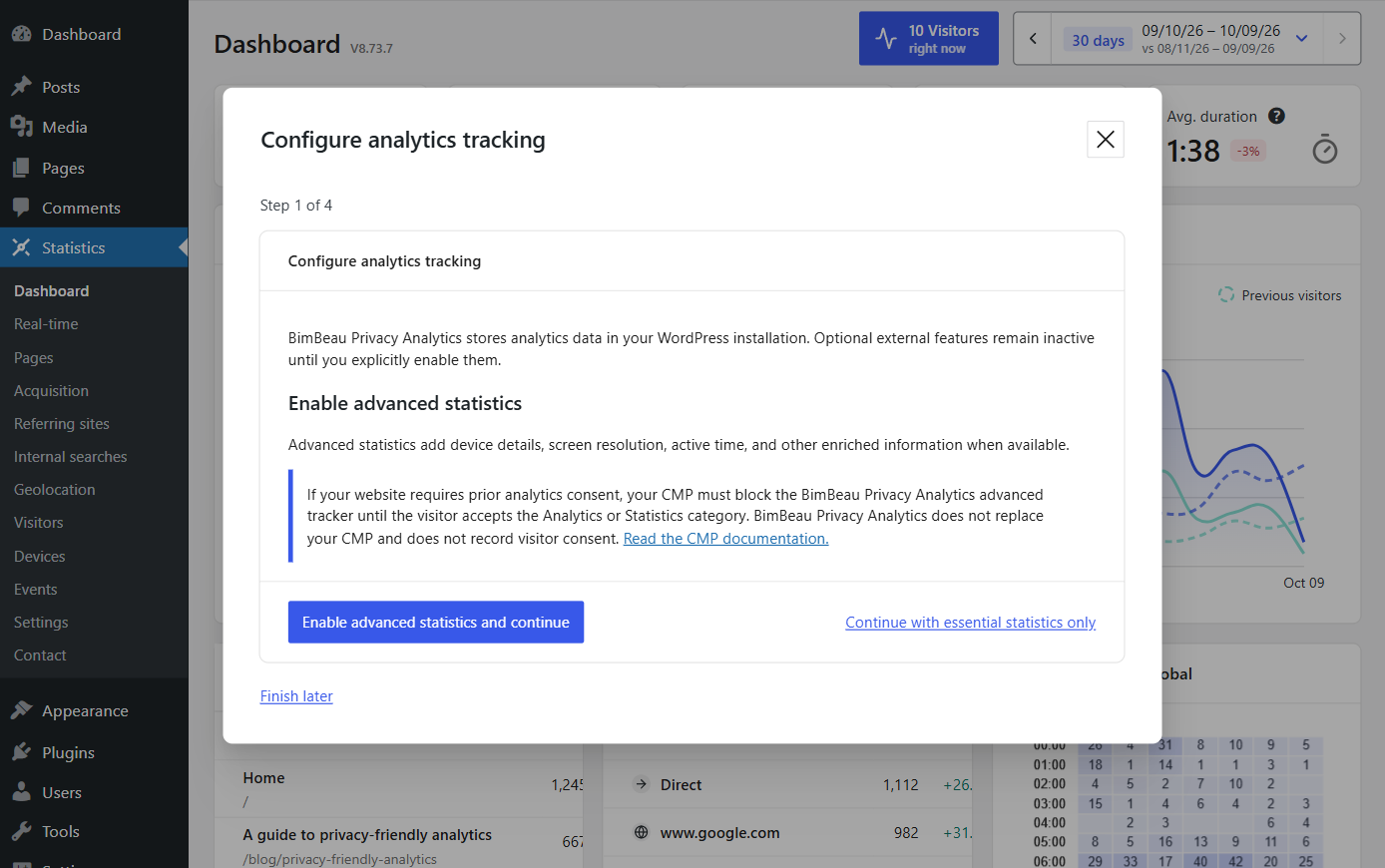This screenshot has width=1385, height=868.
Task: Click the Pages icon in sidebar
Action: click(21, 168)
